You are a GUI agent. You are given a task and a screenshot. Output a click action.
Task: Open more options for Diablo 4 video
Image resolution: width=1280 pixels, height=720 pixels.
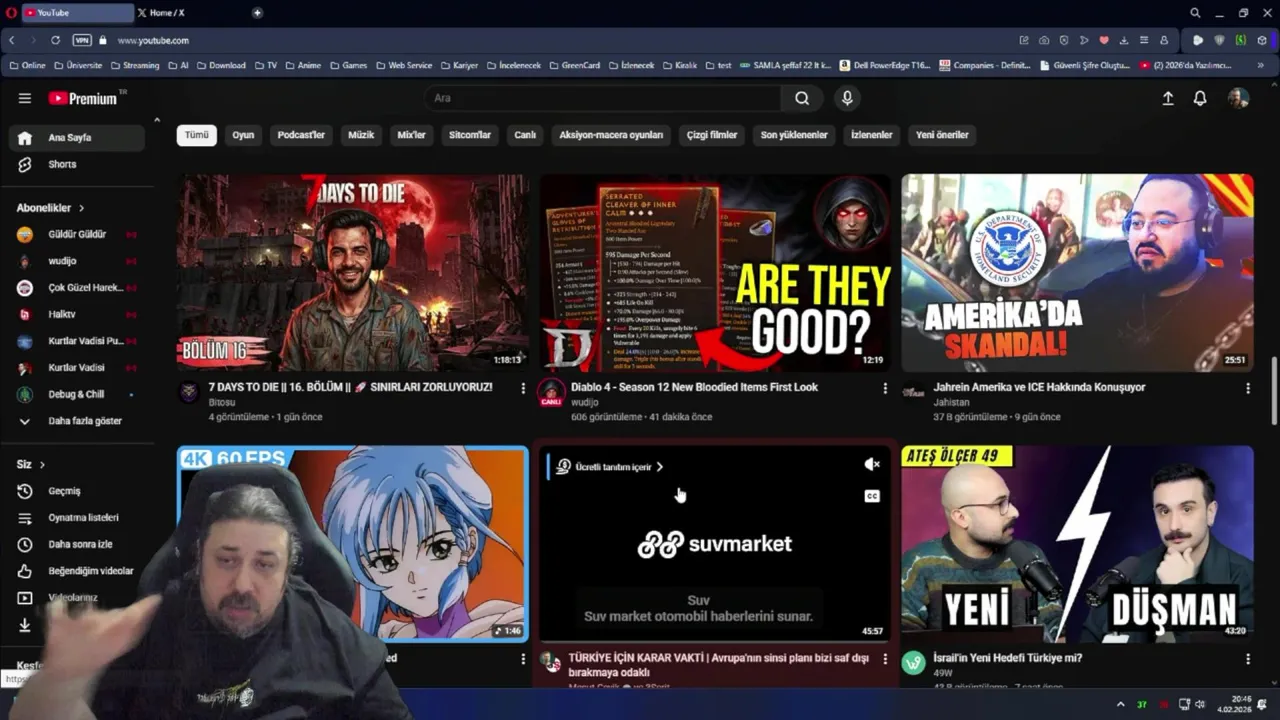[885, 388]
